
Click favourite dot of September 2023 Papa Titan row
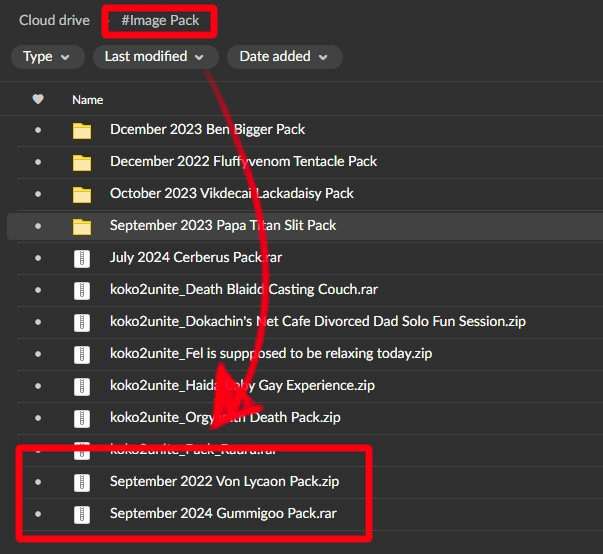[x=38, y=226]
